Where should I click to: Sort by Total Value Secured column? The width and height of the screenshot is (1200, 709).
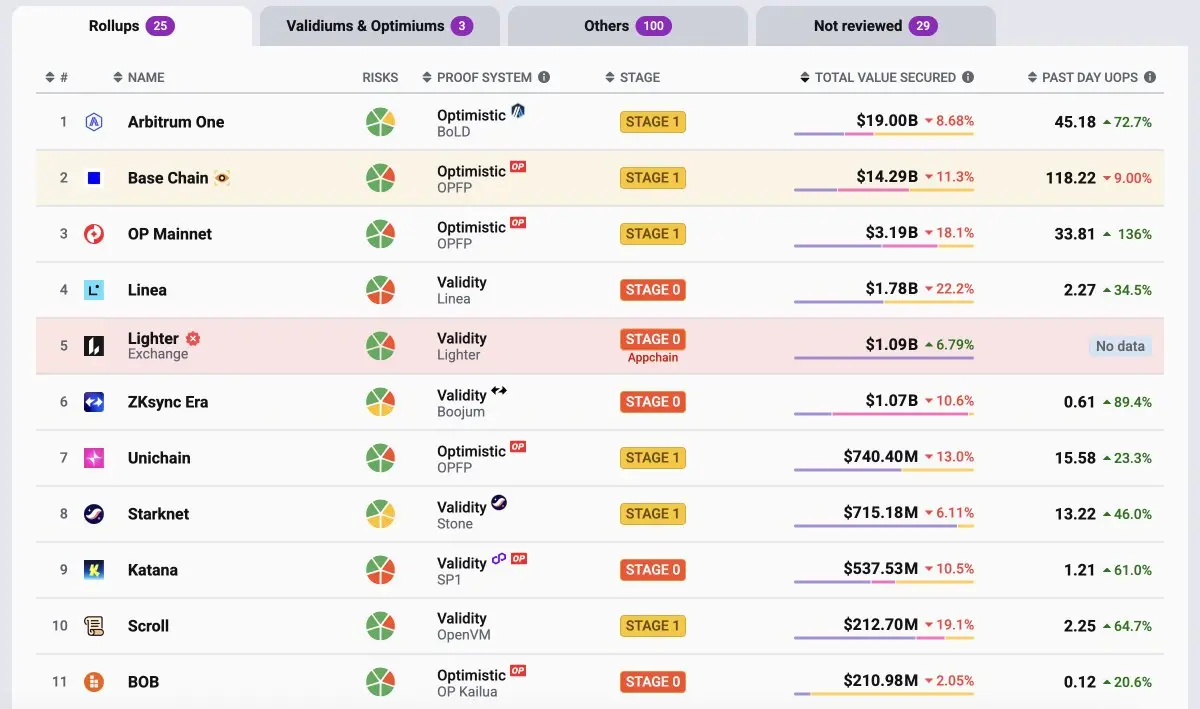point(885,77)
